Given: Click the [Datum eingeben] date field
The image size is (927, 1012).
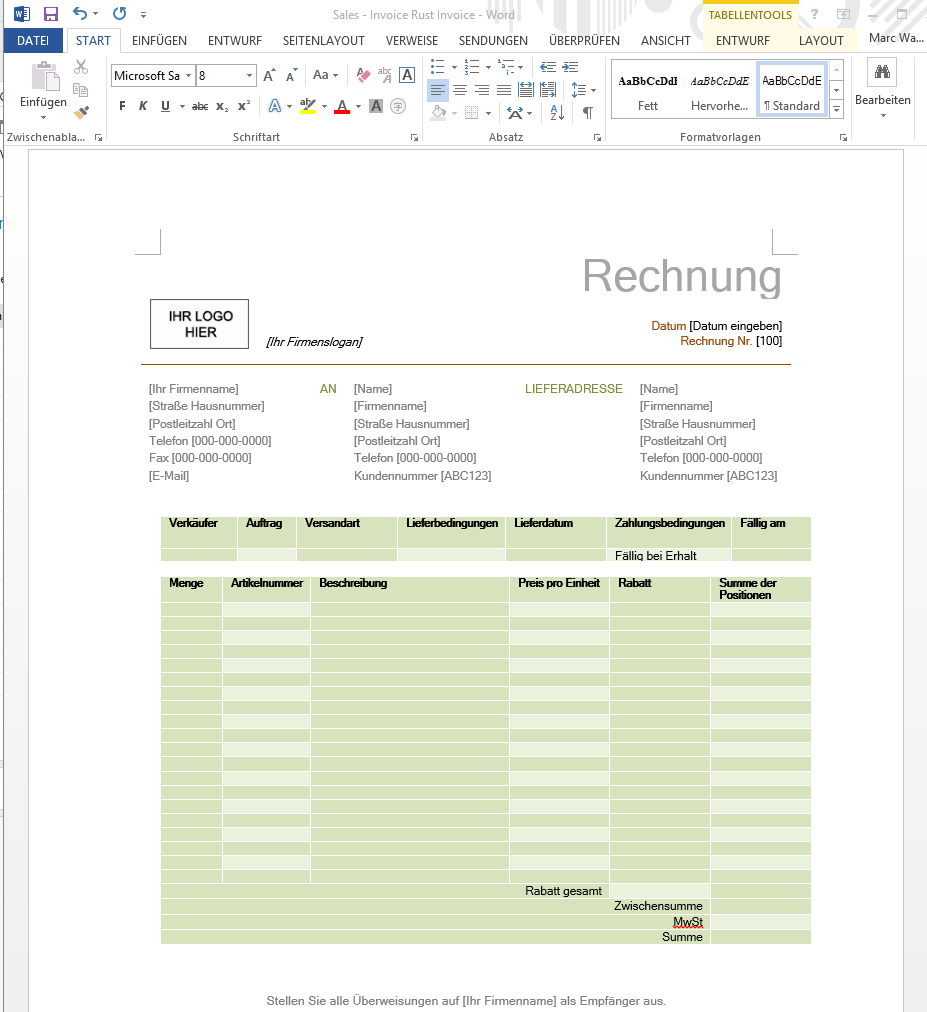Looking at the screenshot, I should pyautogui.click(x=735, y=326).
